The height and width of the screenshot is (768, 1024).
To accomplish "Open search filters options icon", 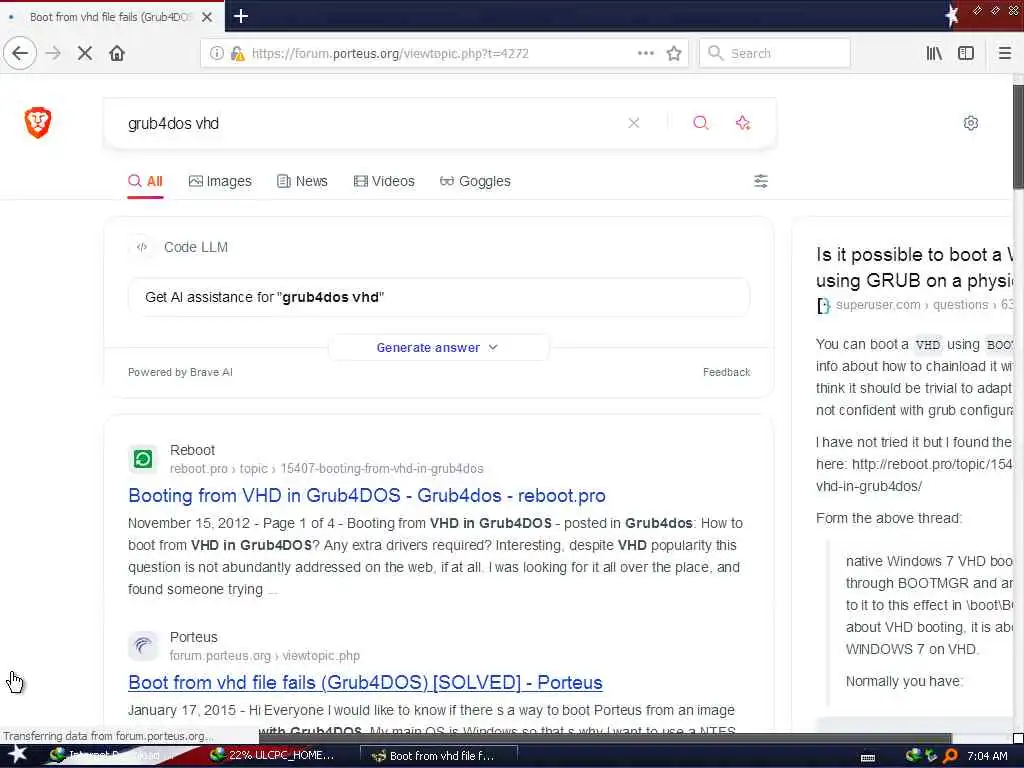I will pyautogui.click(x=760, y=181).
